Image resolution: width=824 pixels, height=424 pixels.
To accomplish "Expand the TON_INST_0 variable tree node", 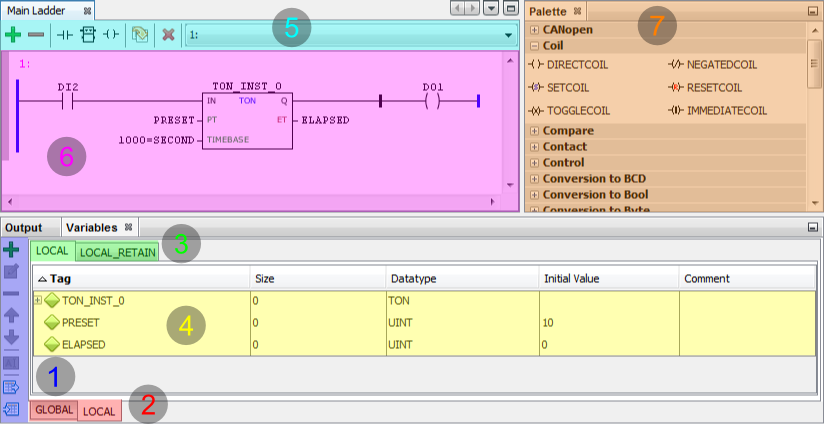I will (38, 300).
